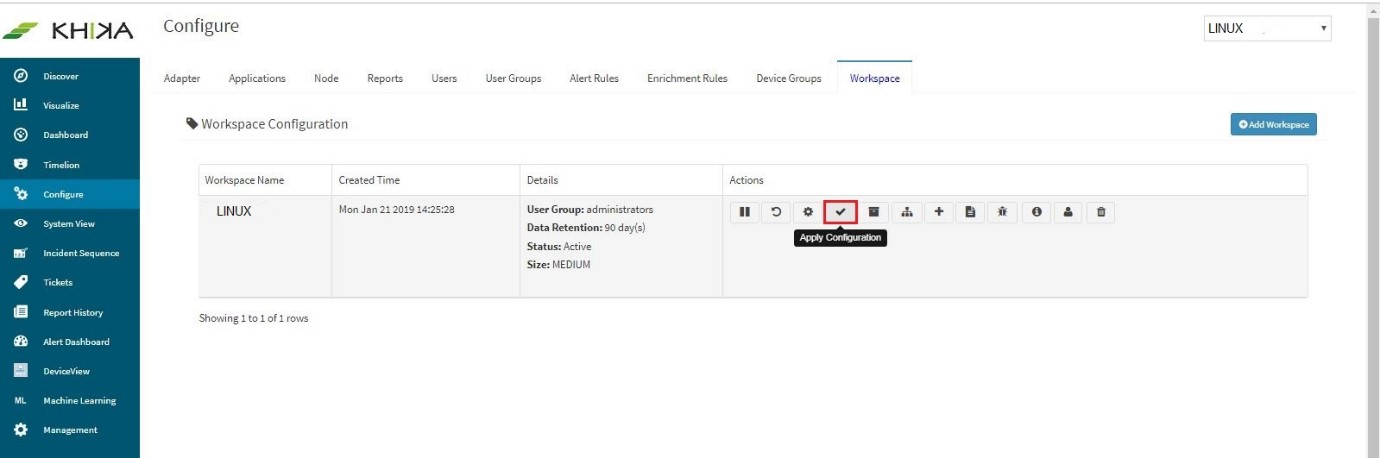Select Configure in the sidebar
The image size is (1380, 458).
click(70, 194)
